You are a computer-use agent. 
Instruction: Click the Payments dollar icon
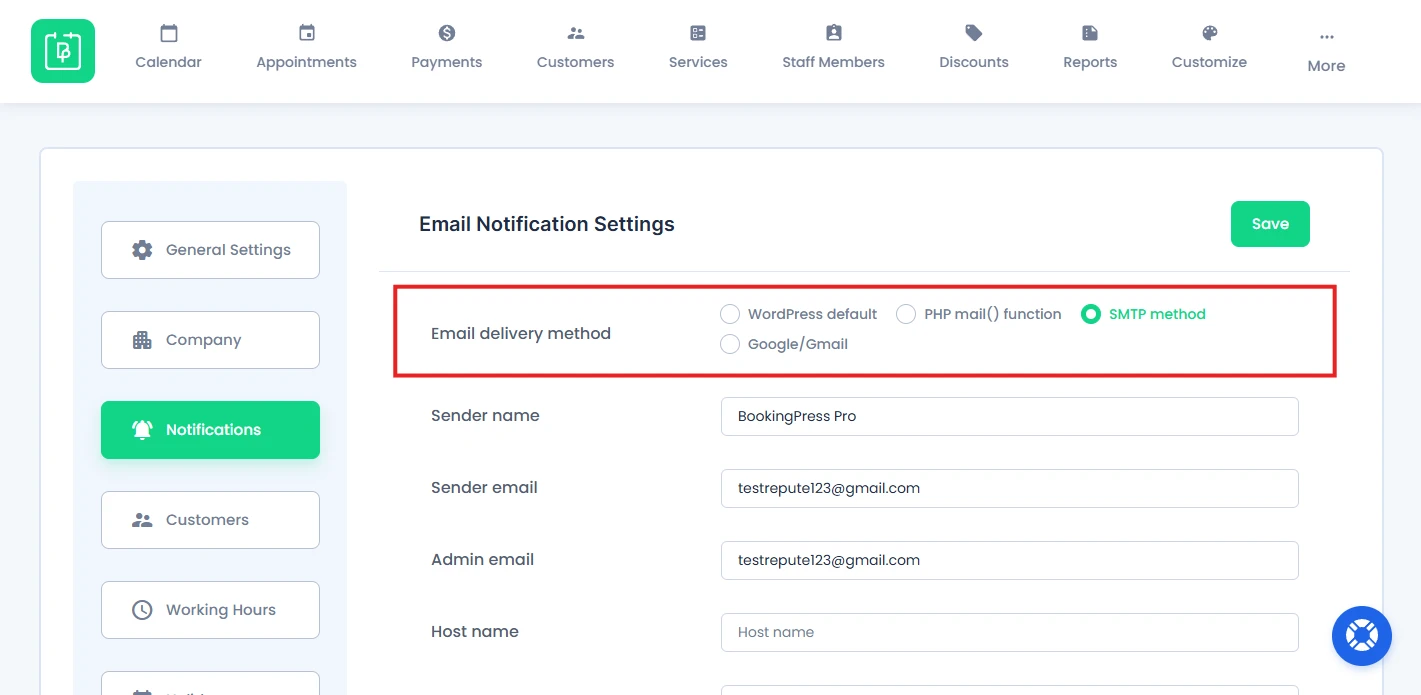pos(447,33)
